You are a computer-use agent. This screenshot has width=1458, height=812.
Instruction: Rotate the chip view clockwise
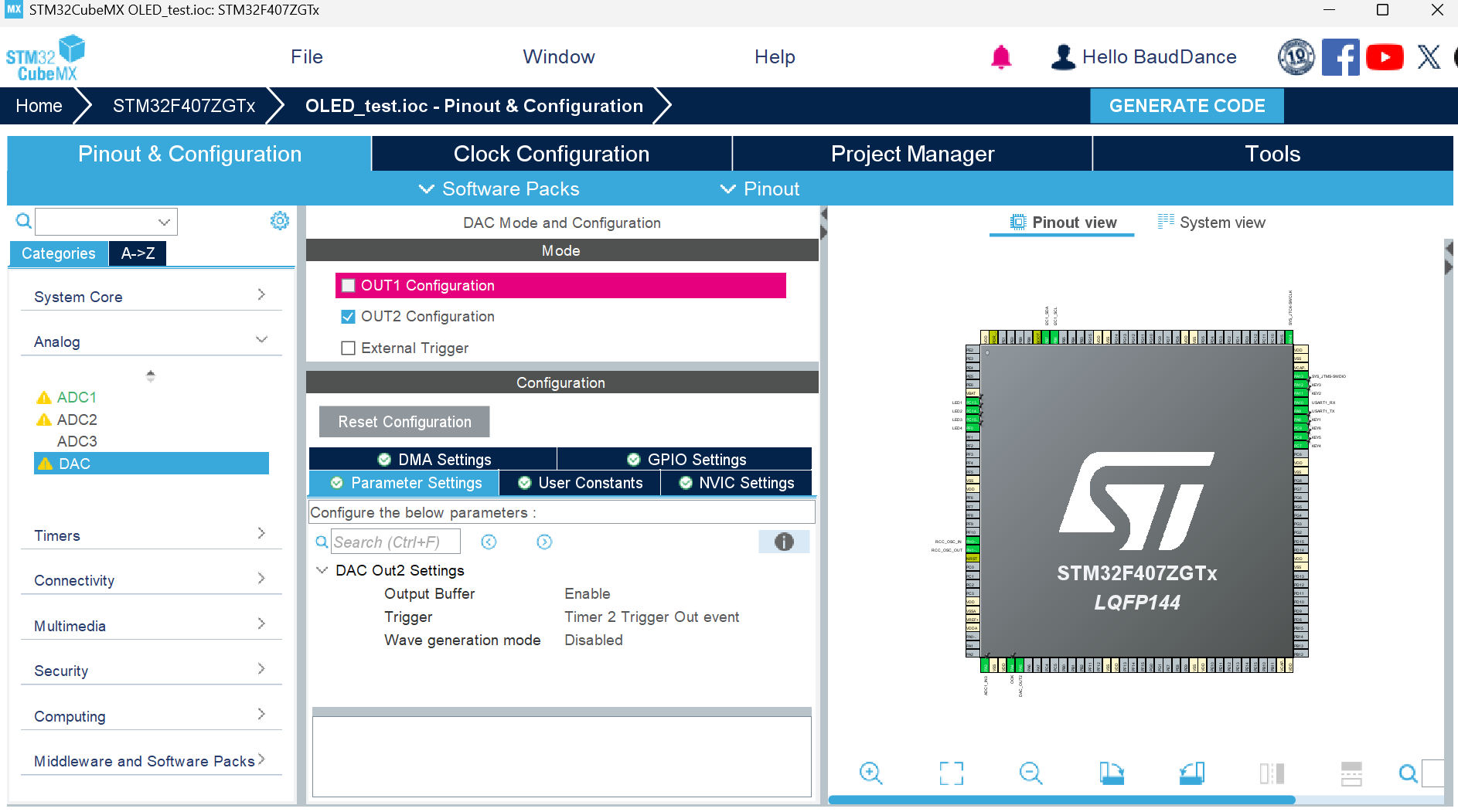coord(1112,773)
